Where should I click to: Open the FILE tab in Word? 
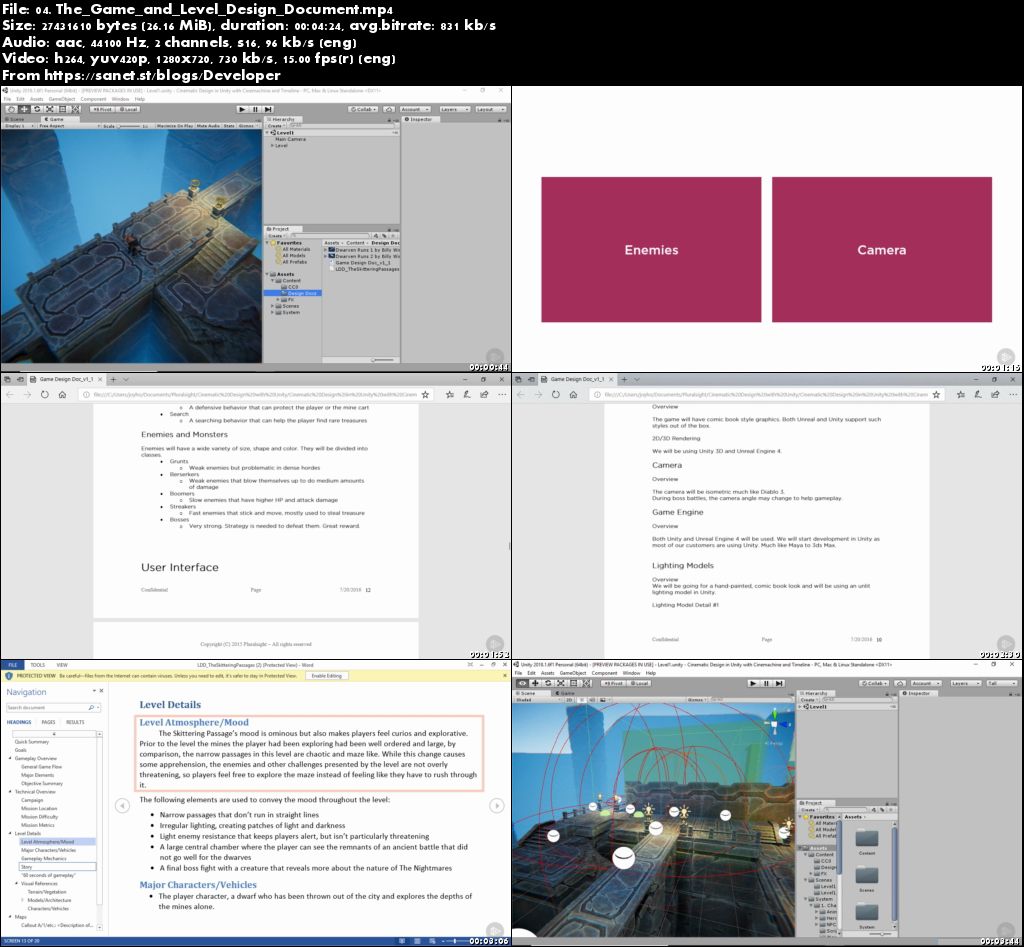click(x=12, y=665)
